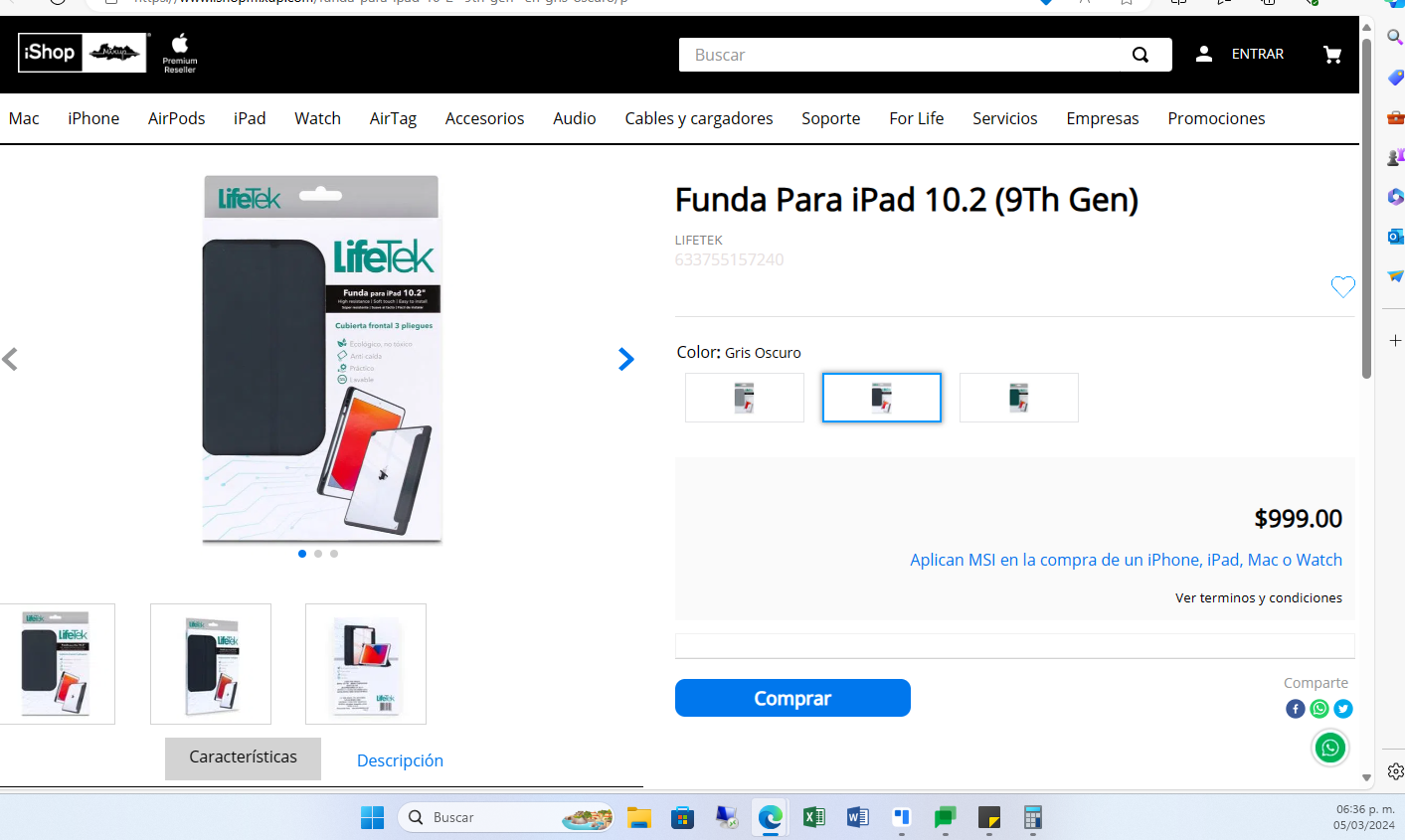Open the Cables y cargadores menu

pyautogui.click(x=699, y=118)
